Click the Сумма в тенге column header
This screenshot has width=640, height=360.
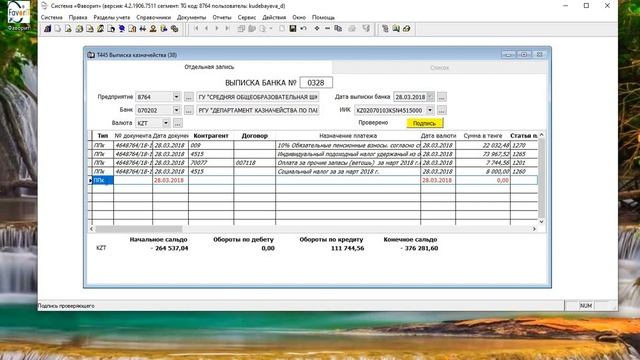click(x=483, y=136)
